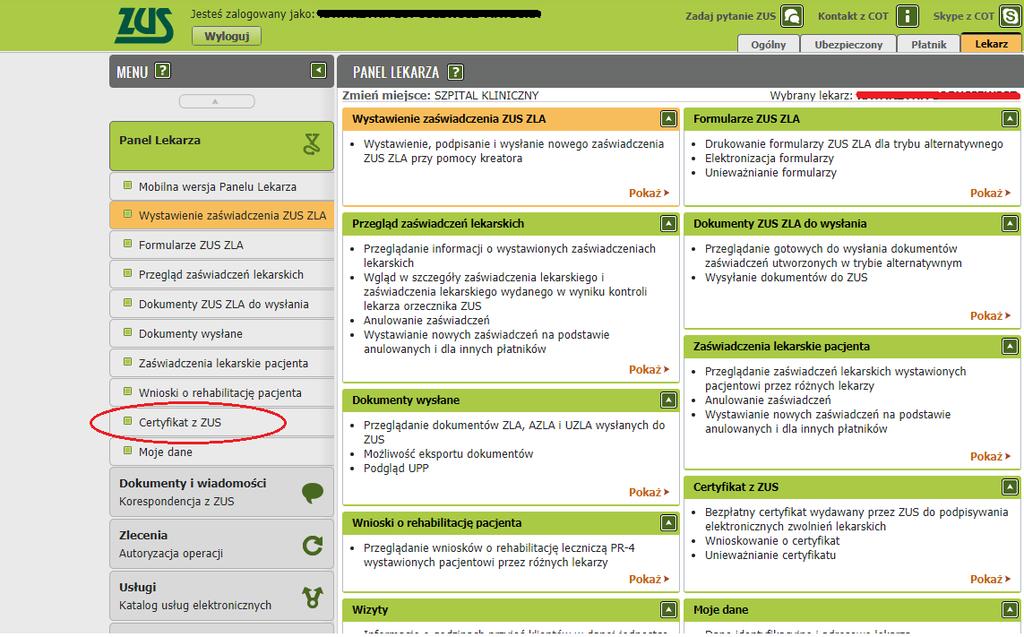Open the Panel Lekarza menu section
Viewport: 1024px width, 637px height.
click(x=221, y=146)
